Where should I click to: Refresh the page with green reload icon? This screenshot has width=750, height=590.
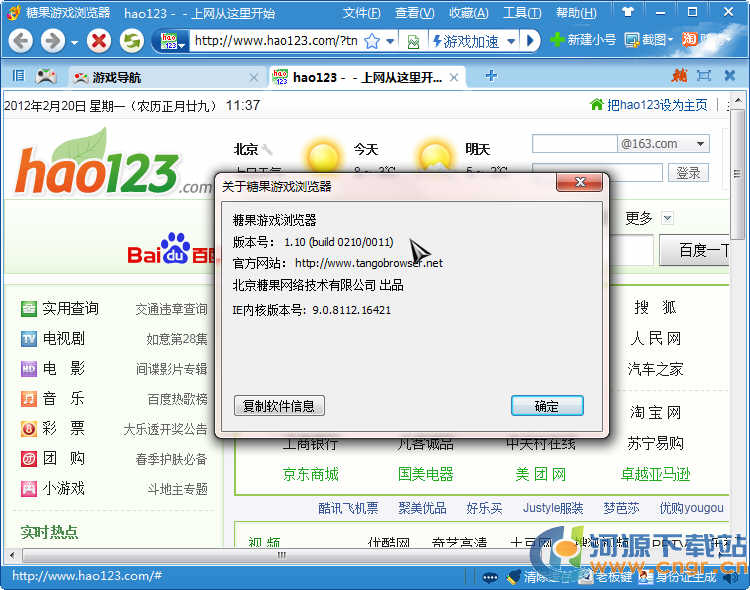(x=132, y=41)
